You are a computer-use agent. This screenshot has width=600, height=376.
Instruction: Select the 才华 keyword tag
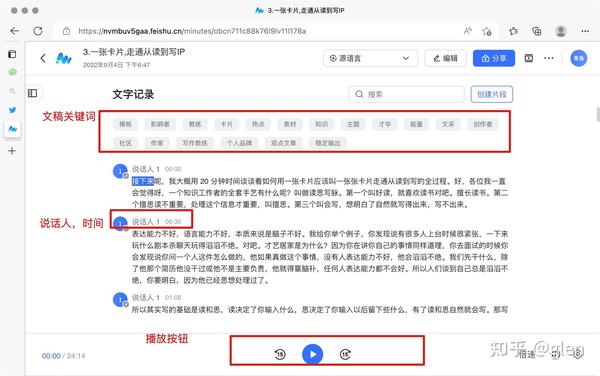pyautogui.click(x=385, y=124)
